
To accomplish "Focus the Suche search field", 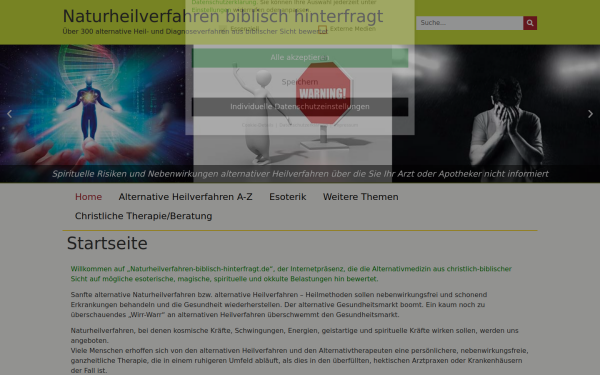I will (x=470, y=23).
